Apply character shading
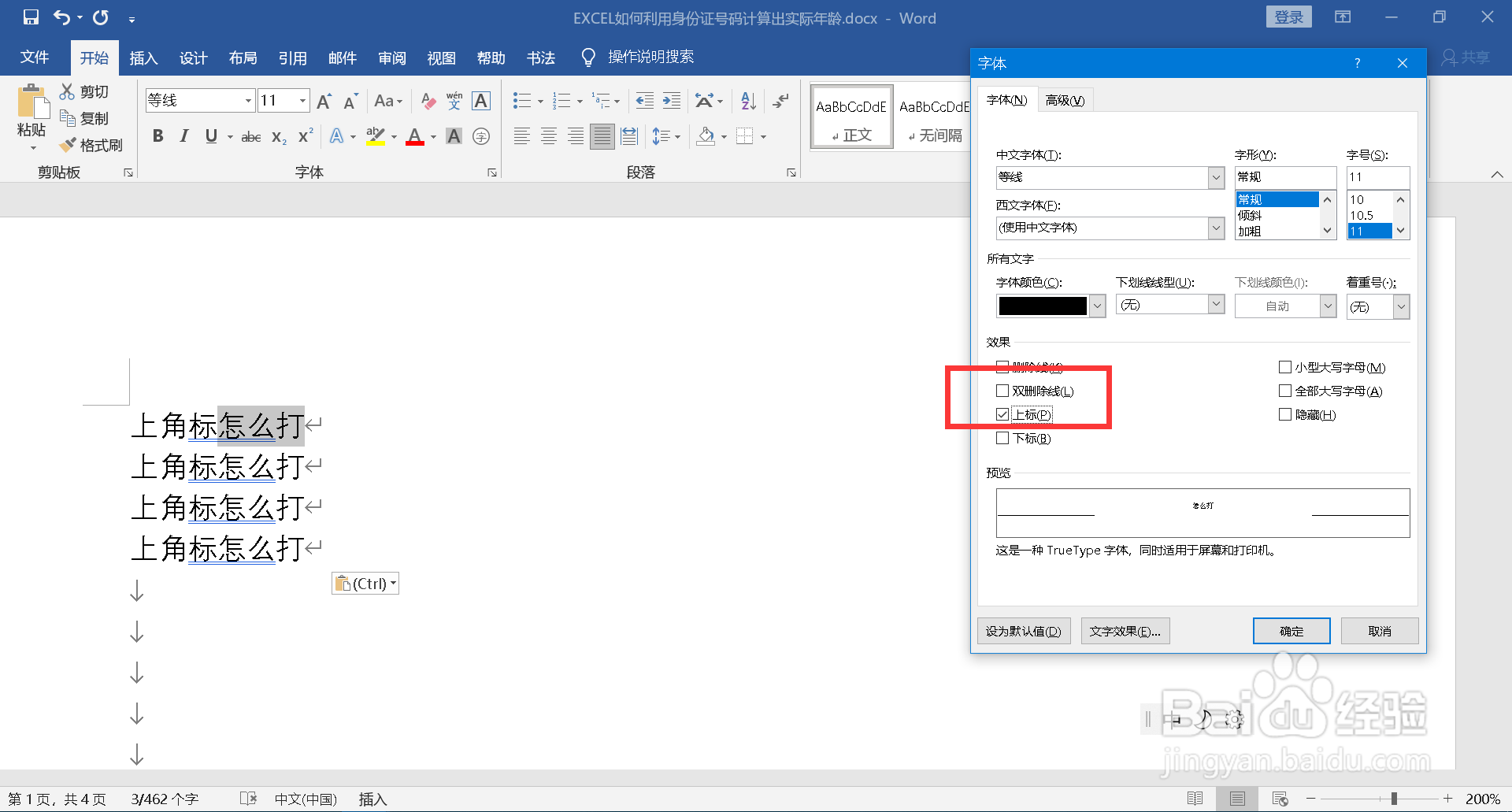 454,136
